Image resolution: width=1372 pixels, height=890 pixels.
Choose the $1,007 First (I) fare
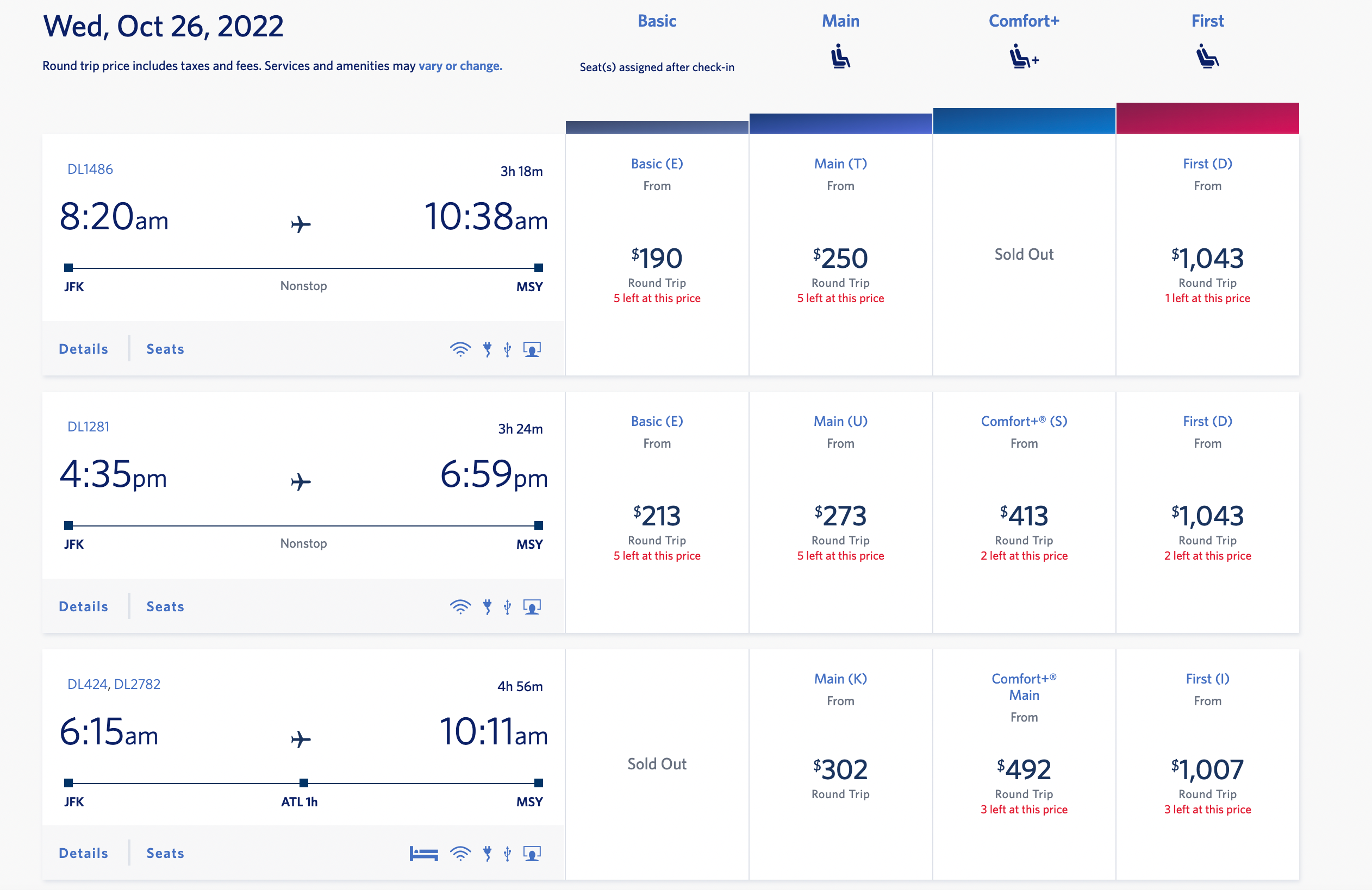click(x=1207, y=769)
